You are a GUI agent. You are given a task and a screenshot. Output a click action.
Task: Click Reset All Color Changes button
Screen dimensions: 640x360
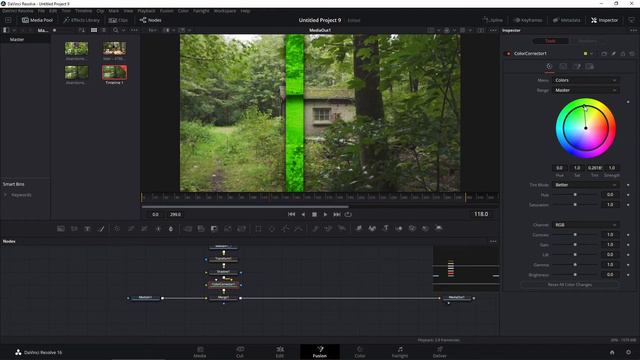tap(570, 284)
